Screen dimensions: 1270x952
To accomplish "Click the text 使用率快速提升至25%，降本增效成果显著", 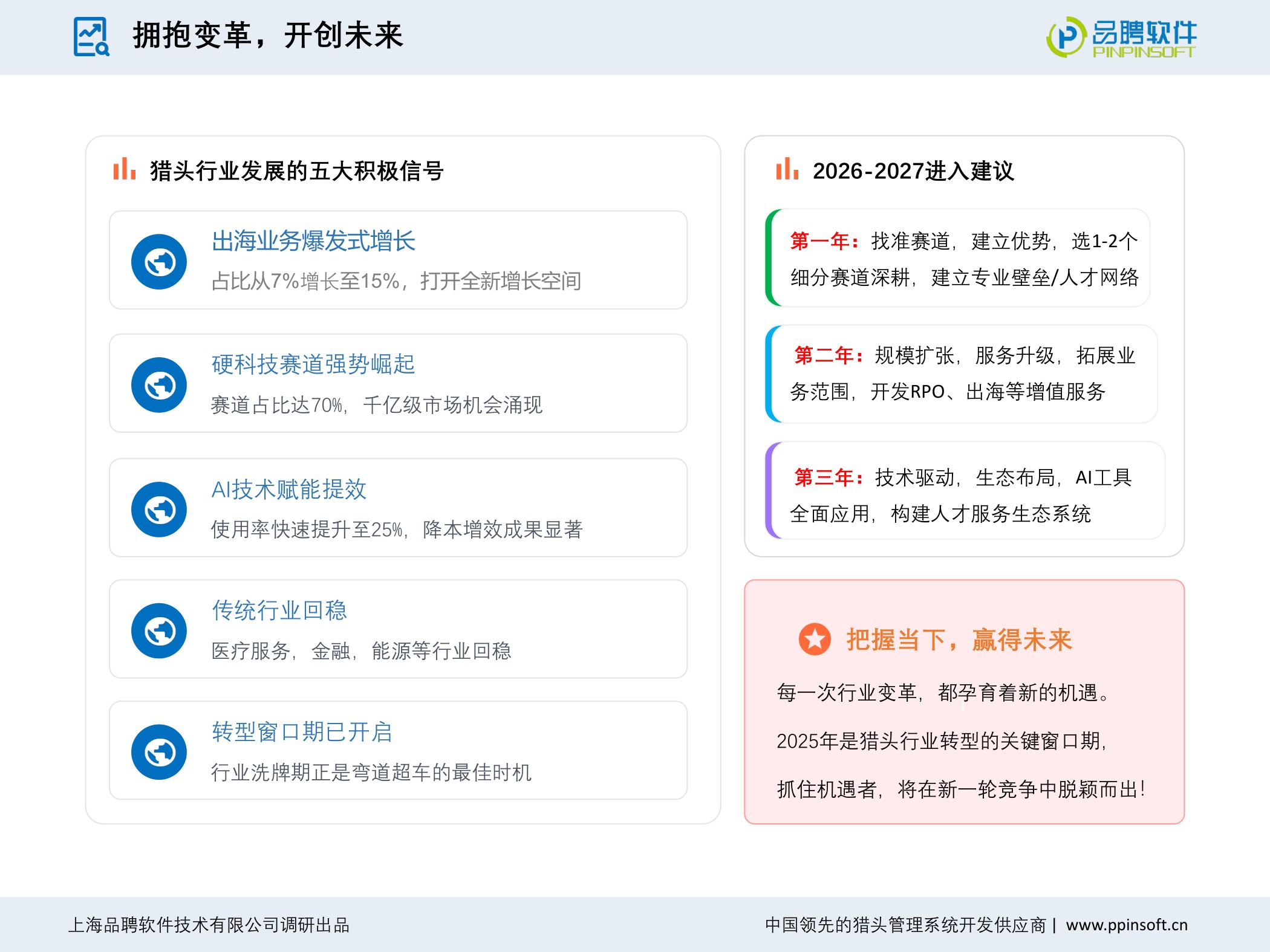I will (397, 529).
